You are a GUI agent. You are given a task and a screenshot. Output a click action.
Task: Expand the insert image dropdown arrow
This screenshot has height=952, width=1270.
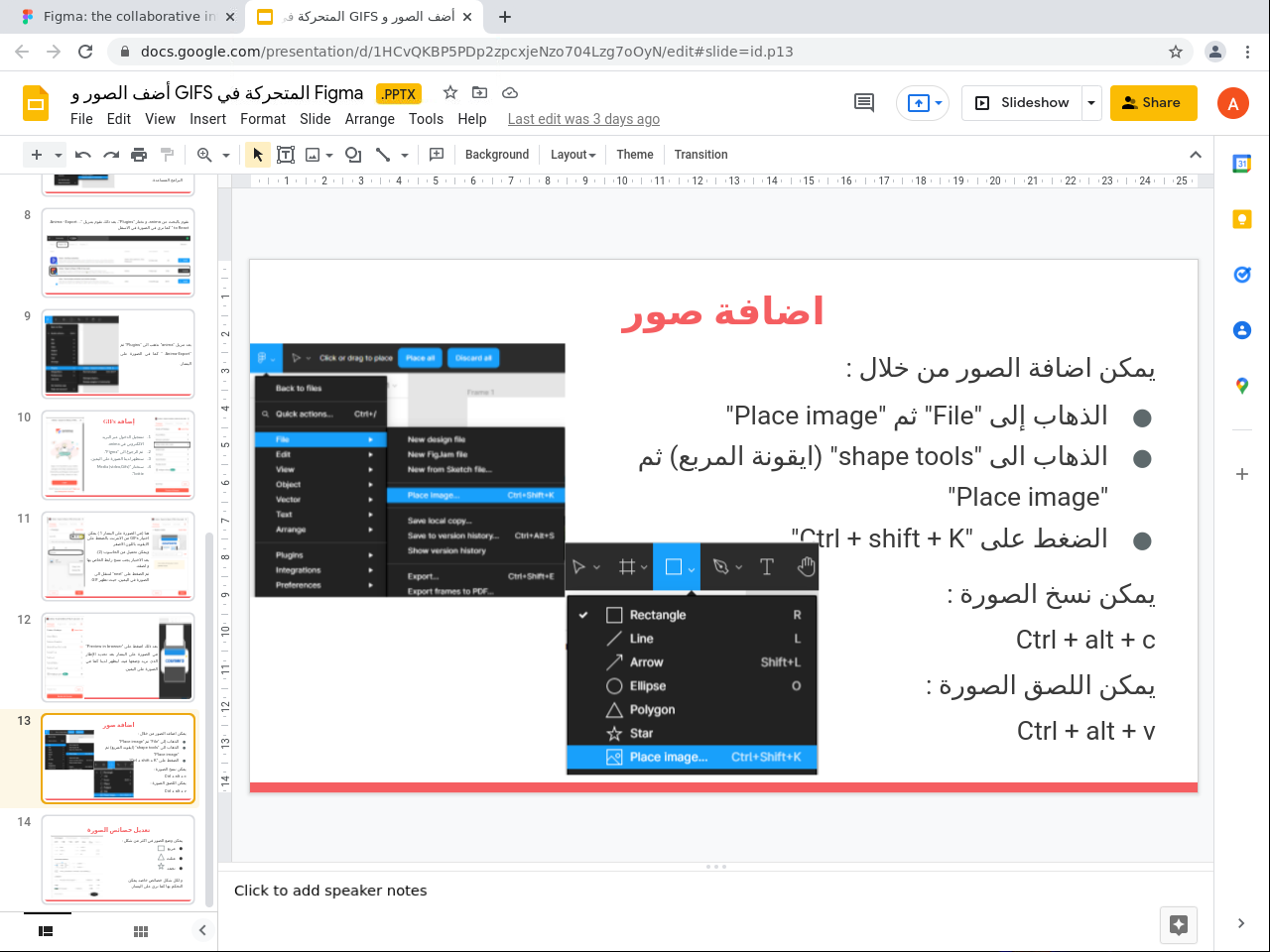click(329, 155)
